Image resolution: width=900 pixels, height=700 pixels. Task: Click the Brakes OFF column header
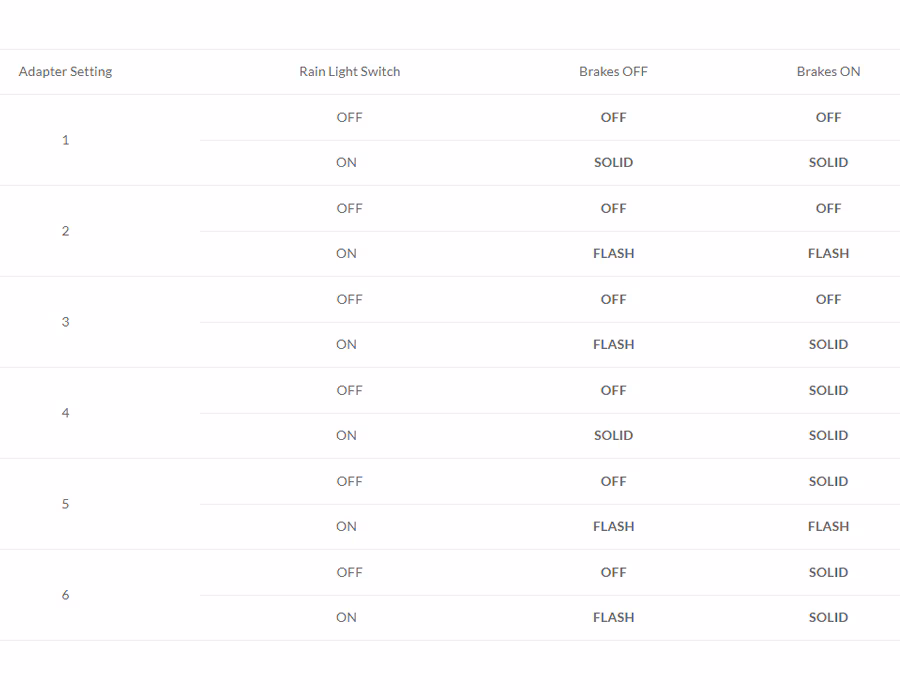click(613, 72)
